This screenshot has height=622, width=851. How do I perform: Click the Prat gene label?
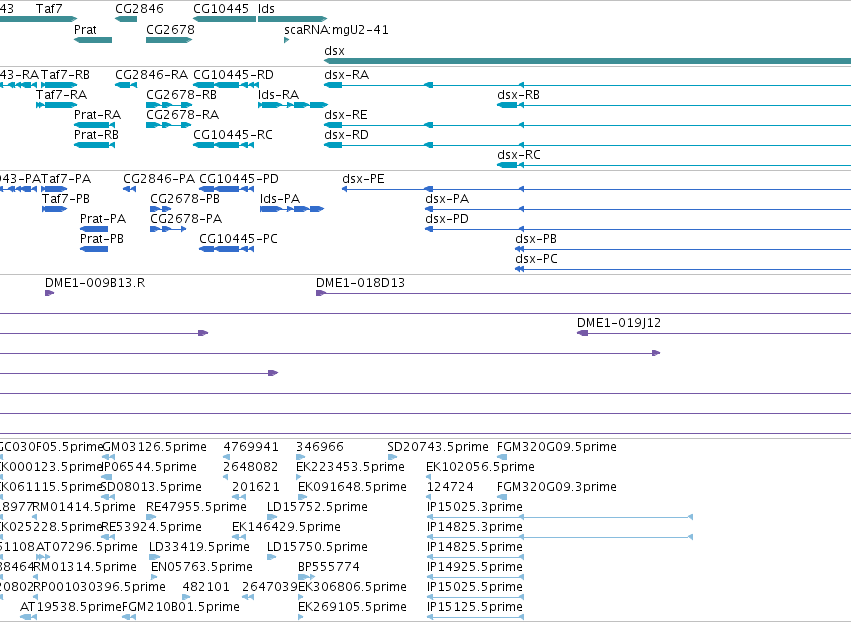85,30
